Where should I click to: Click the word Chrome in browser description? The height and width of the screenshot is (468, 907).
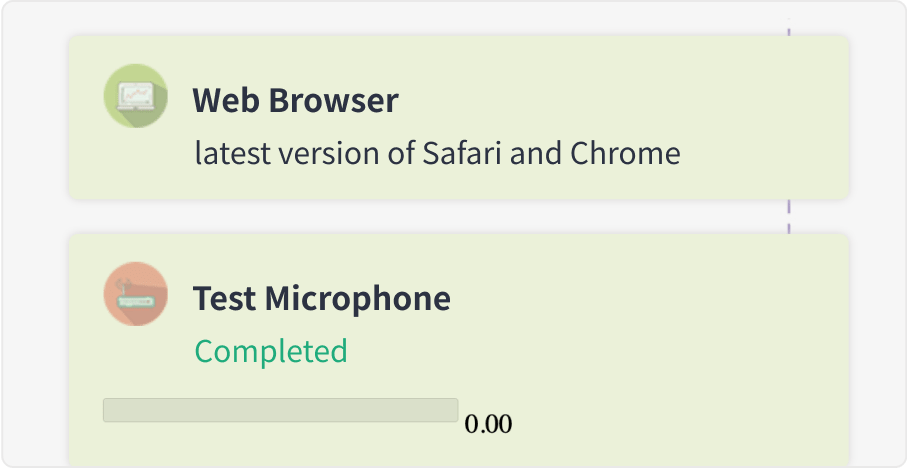tap(625, 153)
